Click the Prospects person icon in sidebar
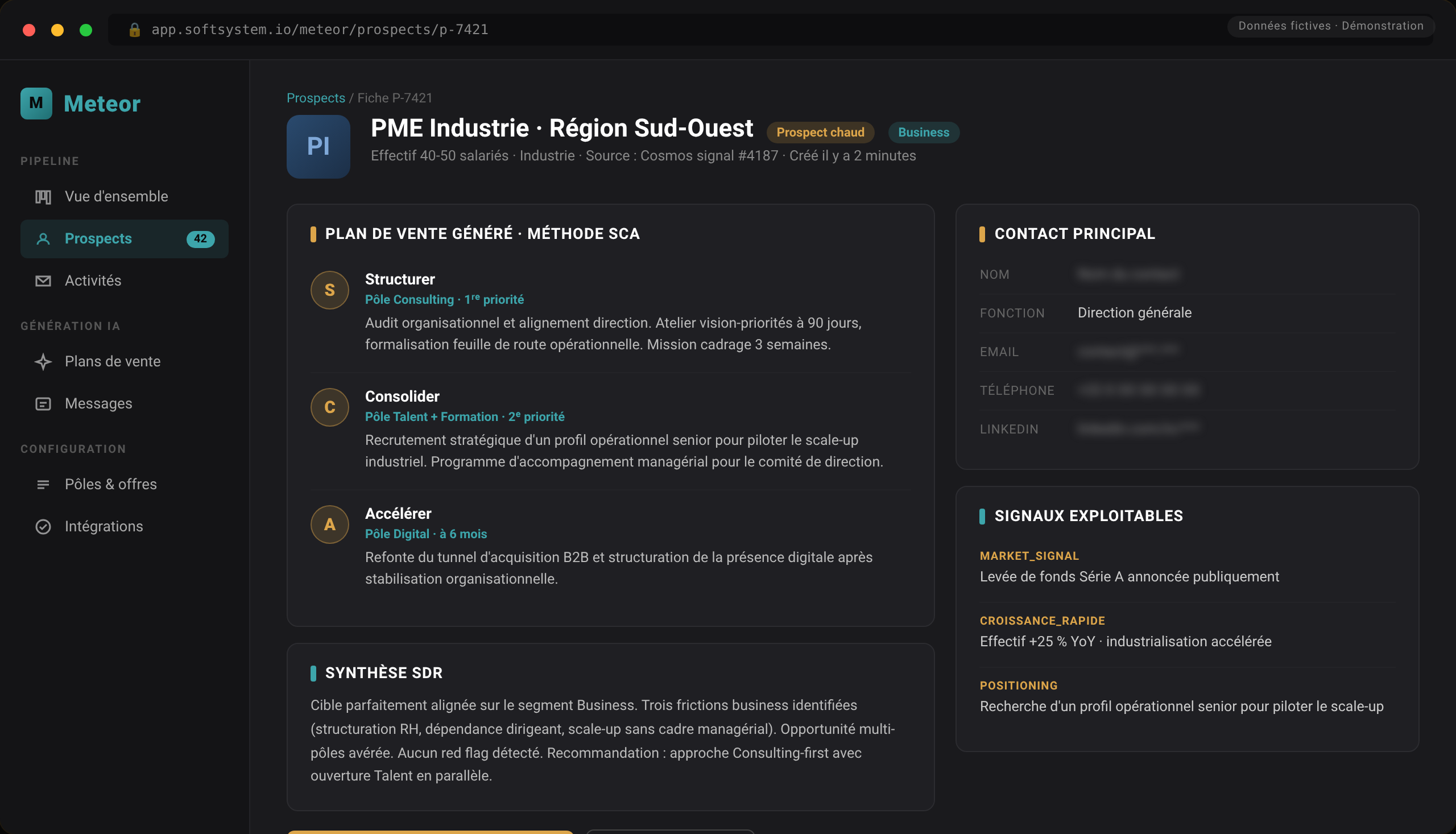Viewport: 1456px width, 834px height. pos(43,239)
